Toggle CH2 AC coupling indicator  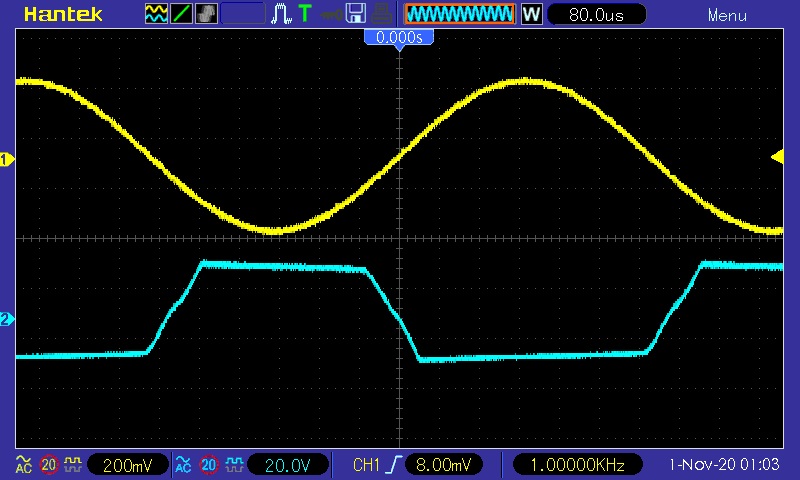[x=183, y=465]
